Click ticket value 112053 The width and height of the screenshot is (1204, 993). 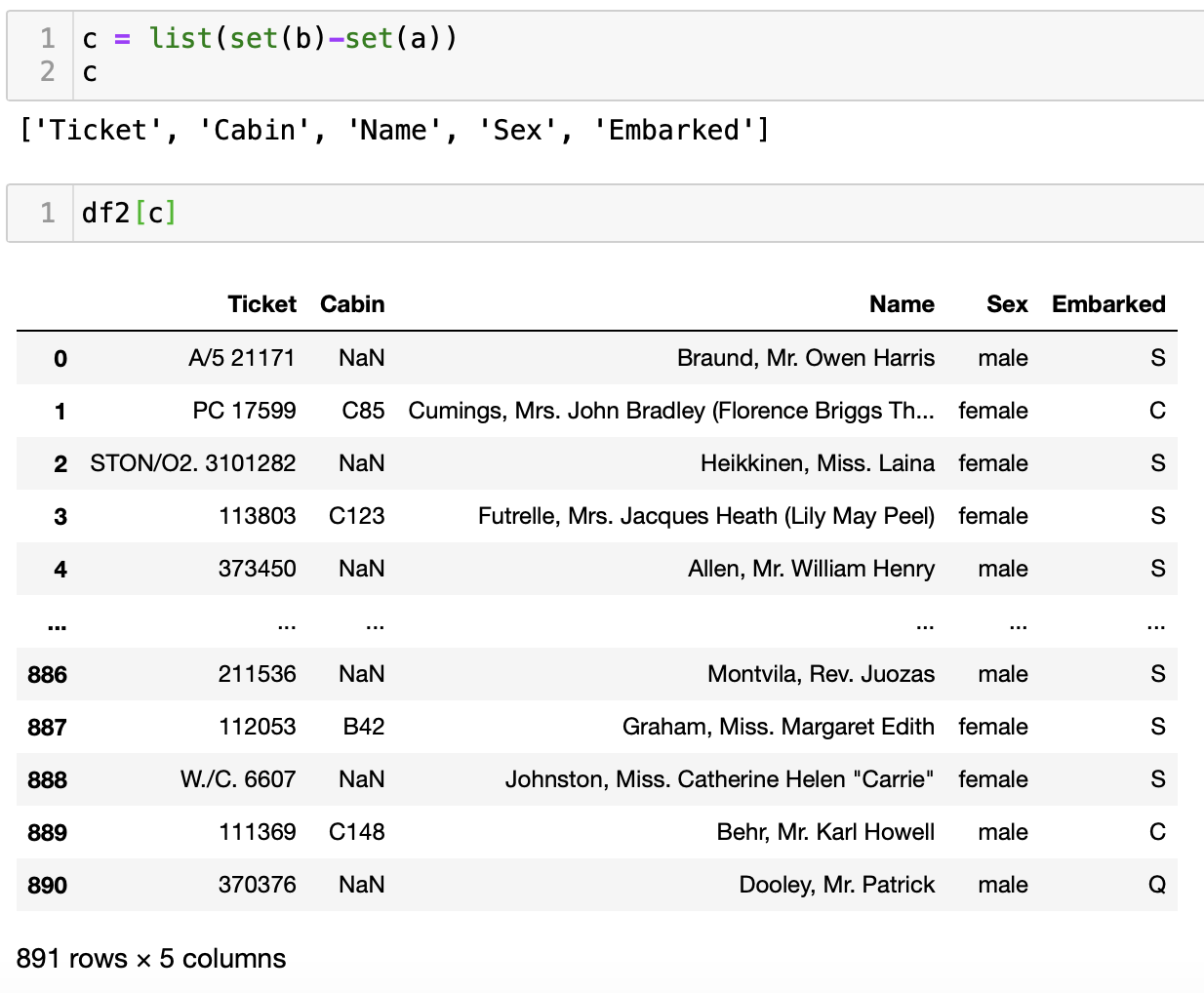tap(258, 727)
